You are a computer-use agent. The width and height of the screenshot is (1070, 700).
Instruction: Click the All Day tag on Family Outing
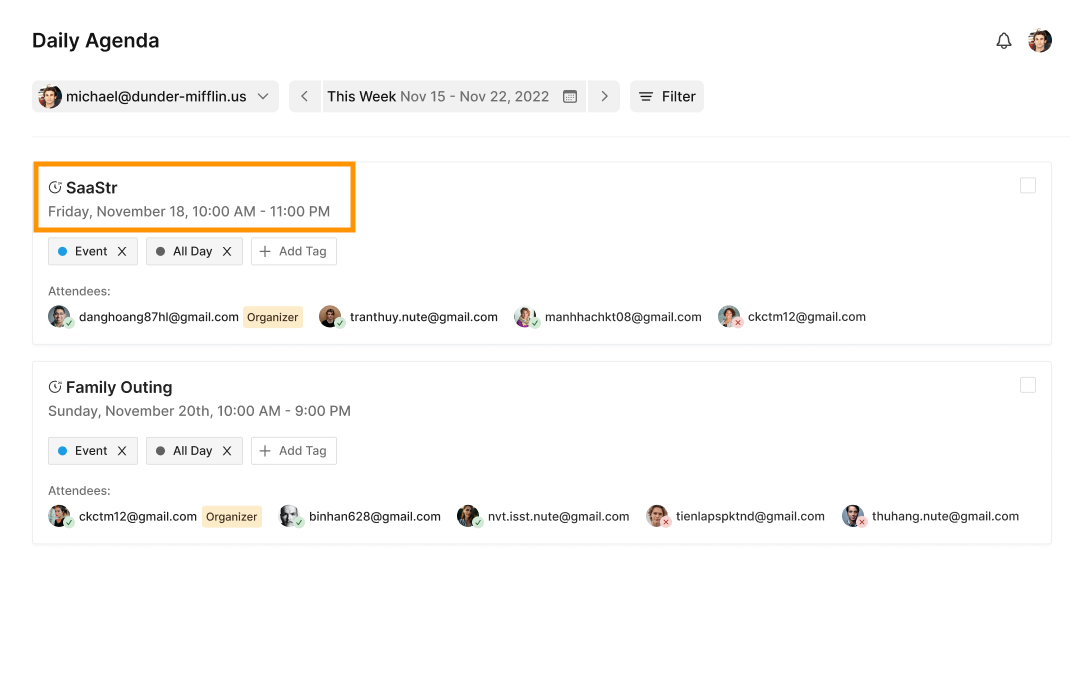[x=192, y=450]
